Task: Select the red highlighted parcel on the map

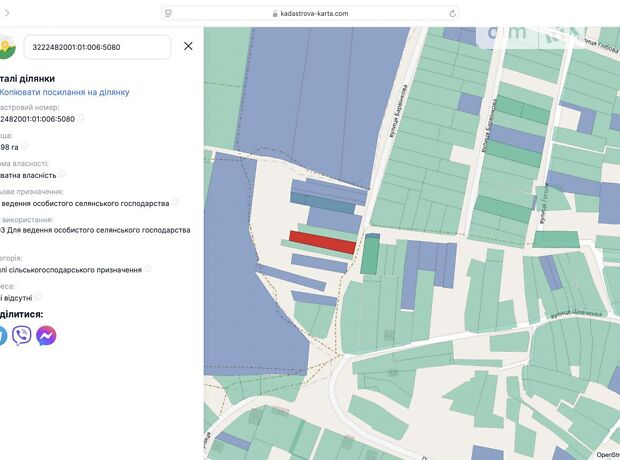Action: click(x=322, y=242)
